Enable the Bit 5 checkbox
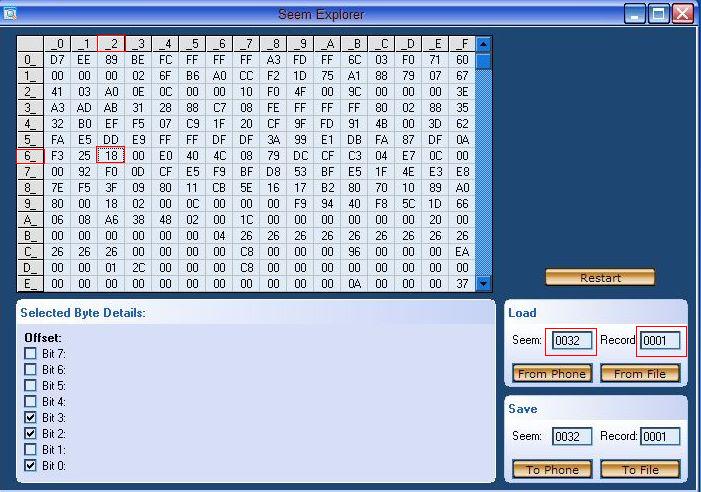 pyautogui.click(x=30, y=385)
